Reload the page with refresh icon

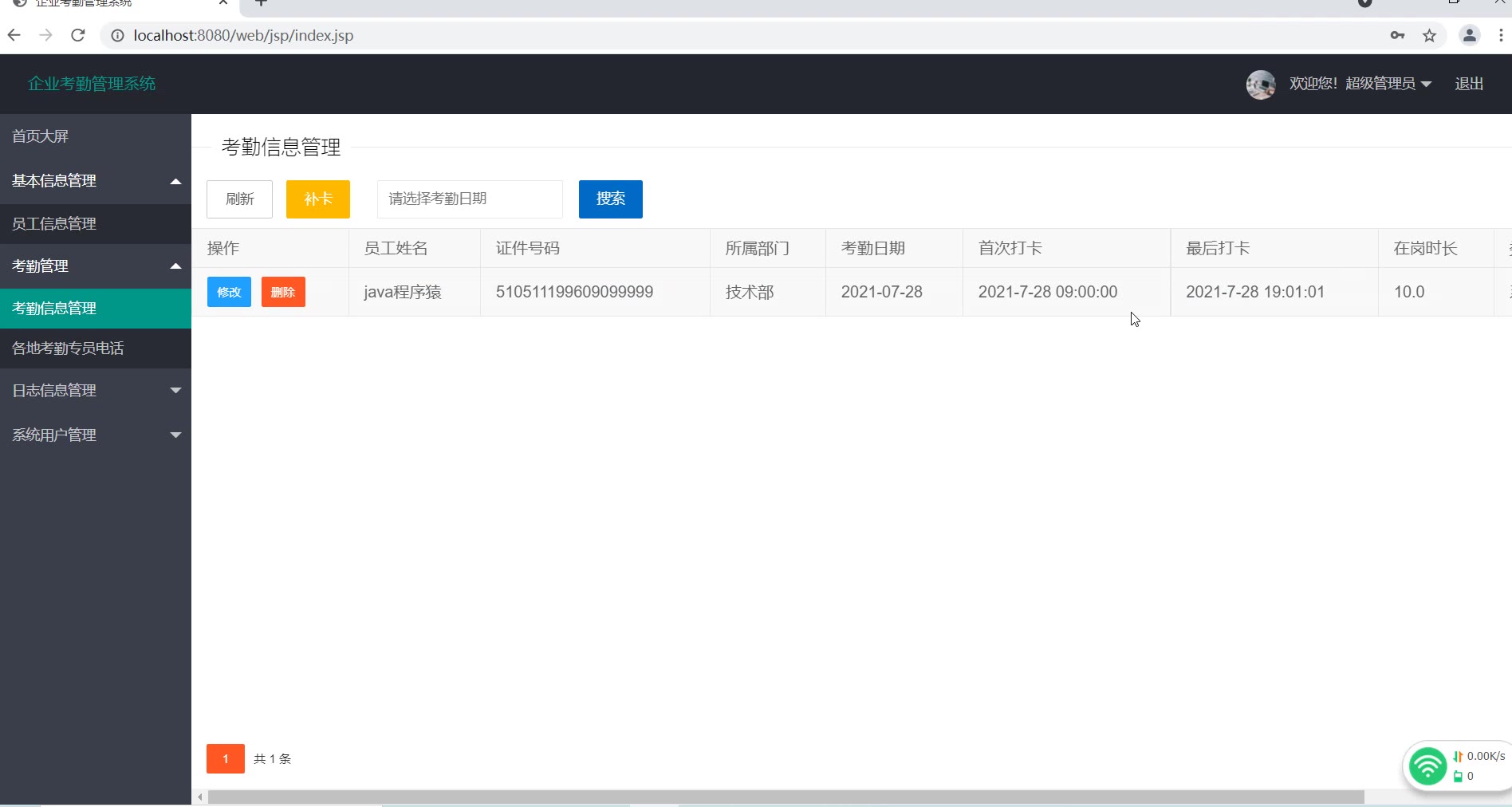tap(77, 35)
